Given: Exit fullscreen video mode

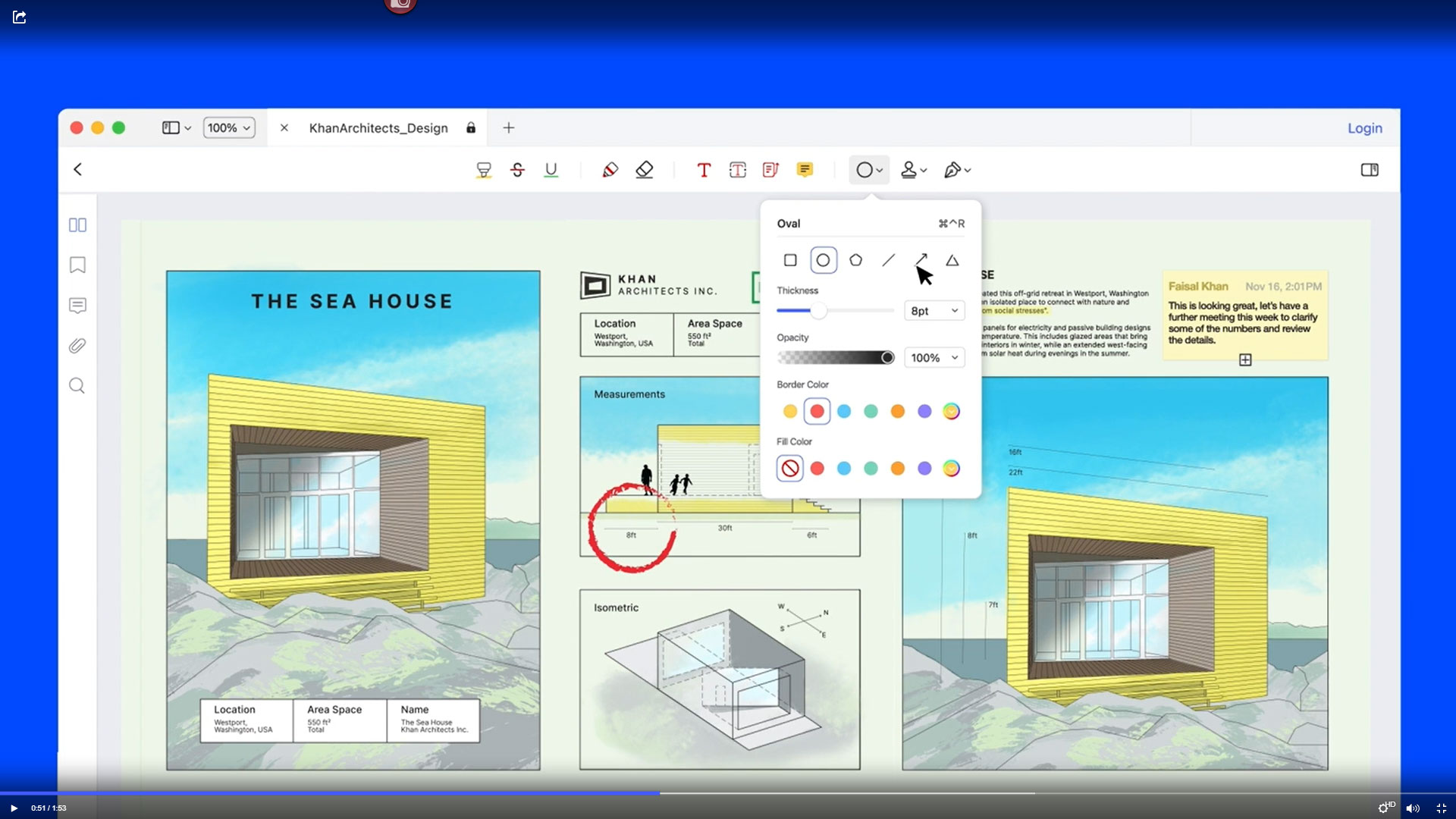Looking at the screenshot, I should coord(1441,808).
